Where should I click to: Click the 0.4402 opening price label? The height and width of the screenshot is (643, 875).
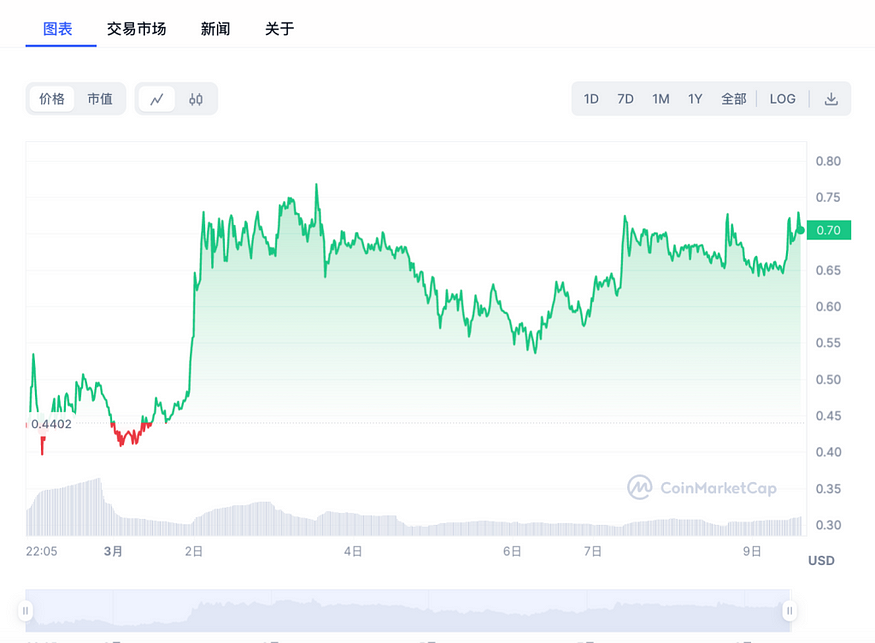click(x=51, y=424)
